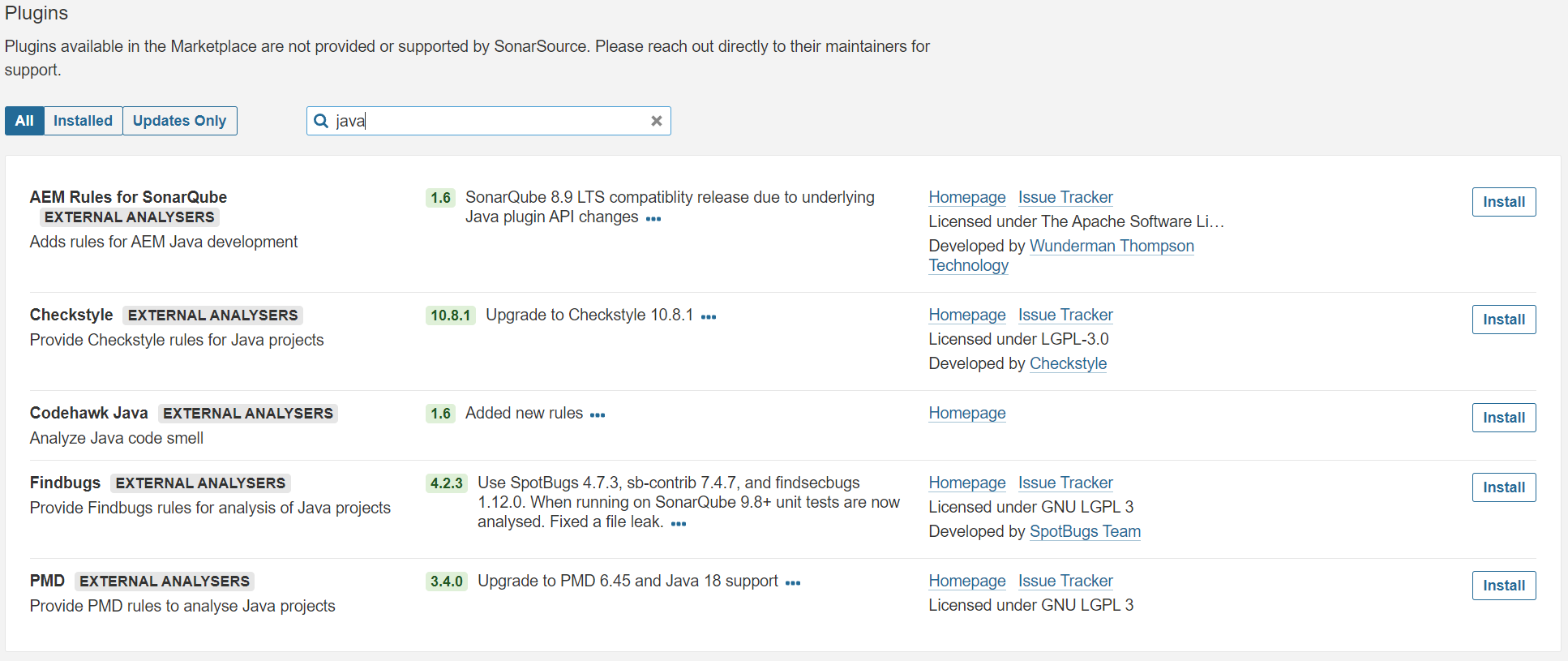
Task: Visit Checkstyle developer link
Action: [1068, 363]
